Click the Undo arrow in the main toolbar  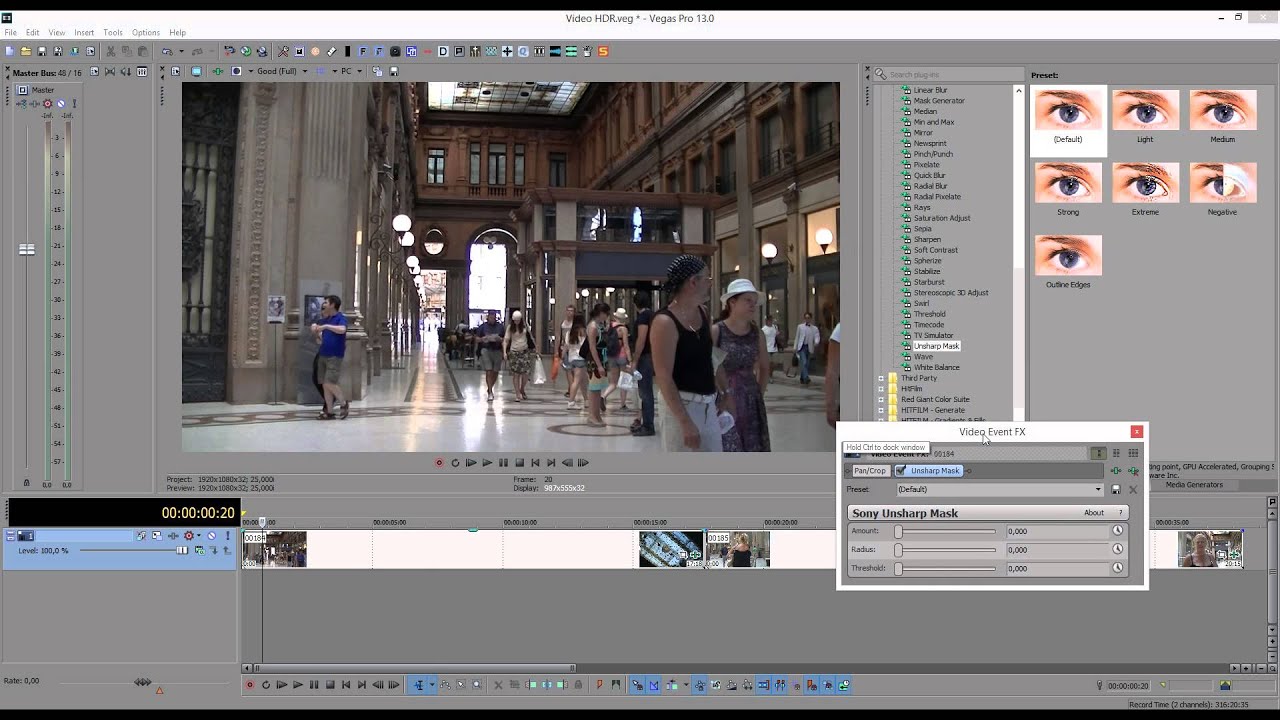pyautogui.click(x=166, y=51)
